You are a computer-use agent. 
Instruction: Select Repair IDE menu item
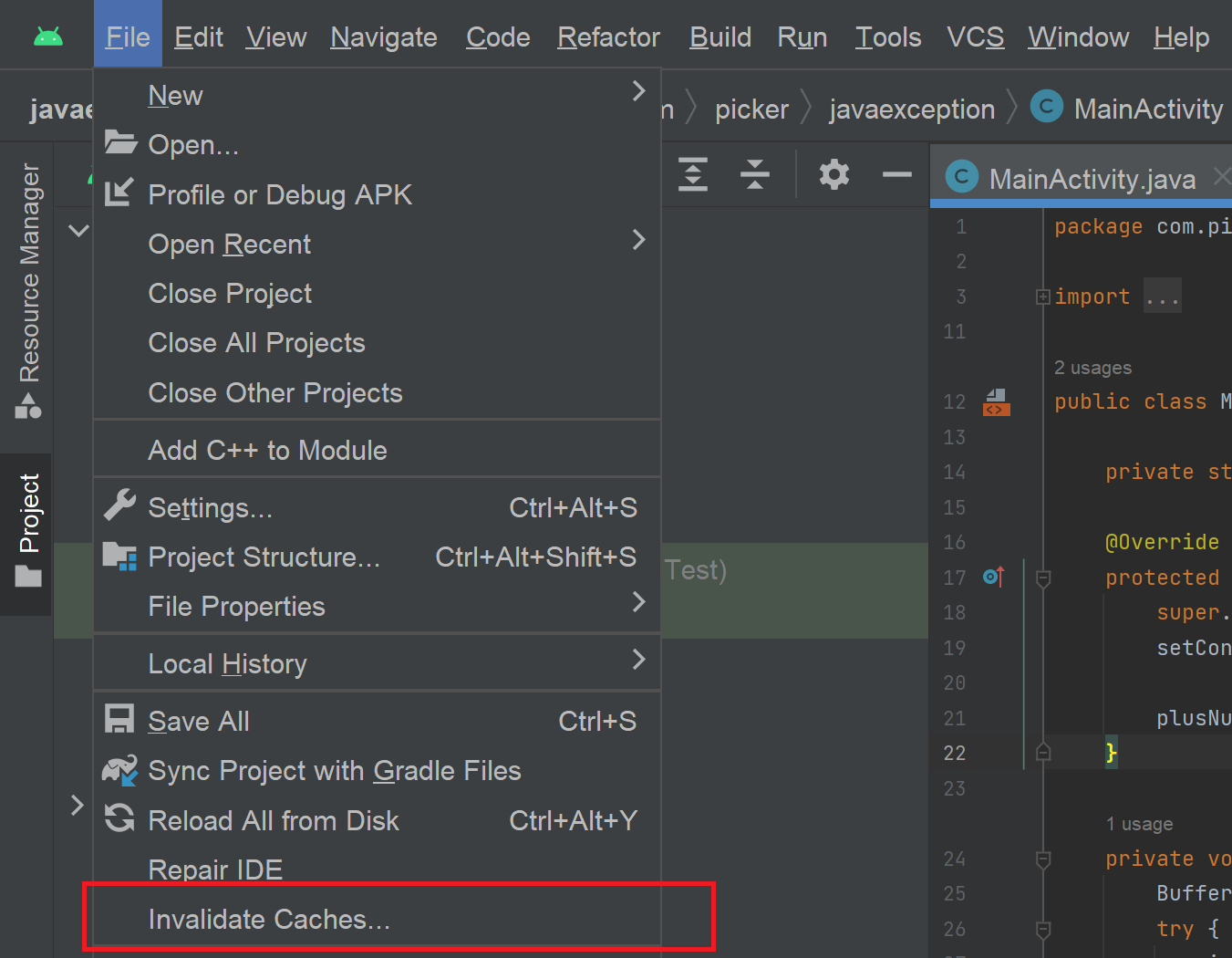click(x=377, y=869)
